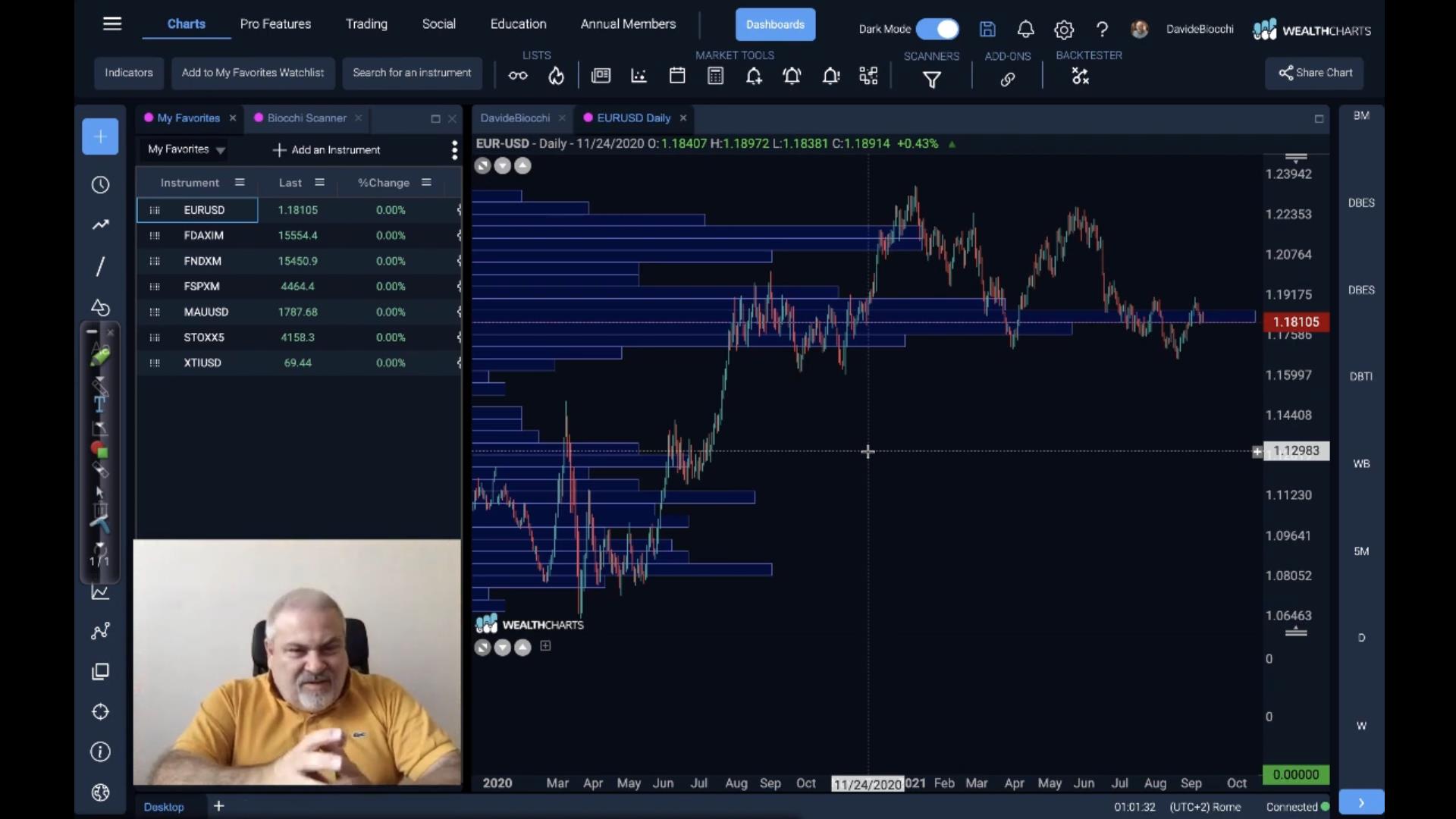This screenshot has width=1456, height=819.
Task: Open the %Change column menu
Action: coord(426,182)
